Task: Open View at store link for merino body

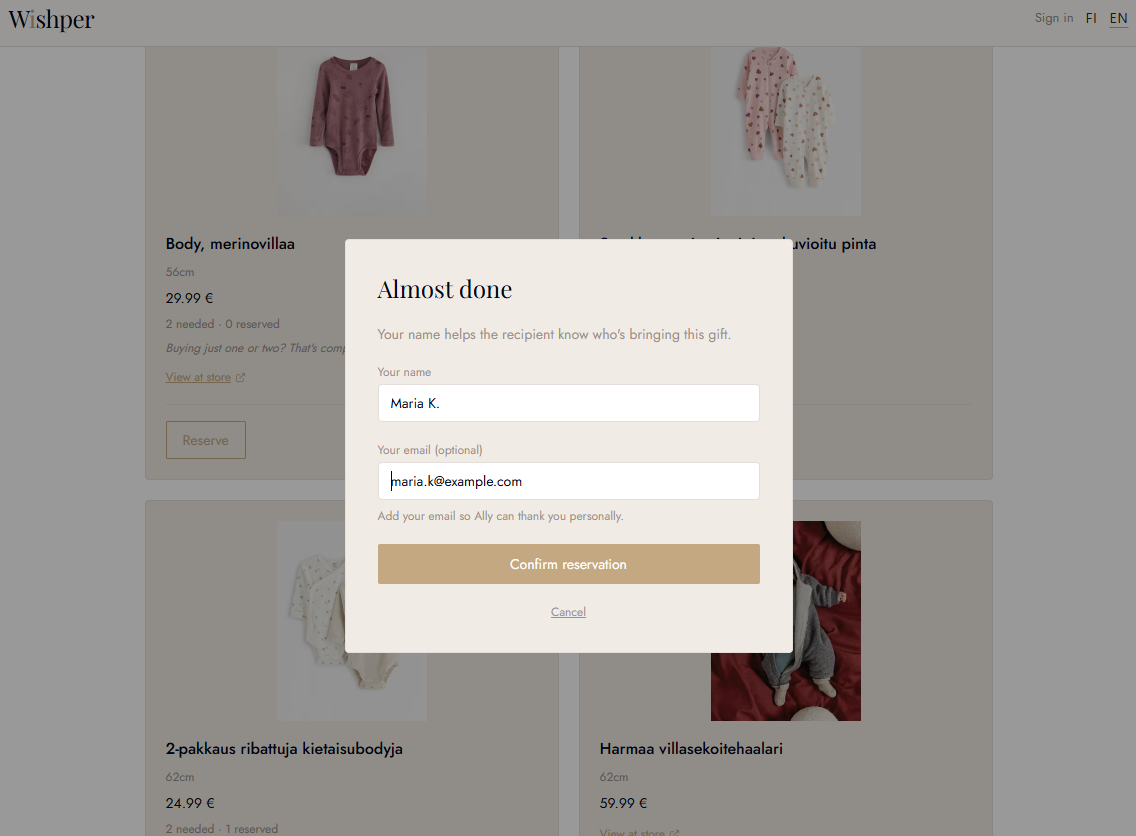Action: 198,377
